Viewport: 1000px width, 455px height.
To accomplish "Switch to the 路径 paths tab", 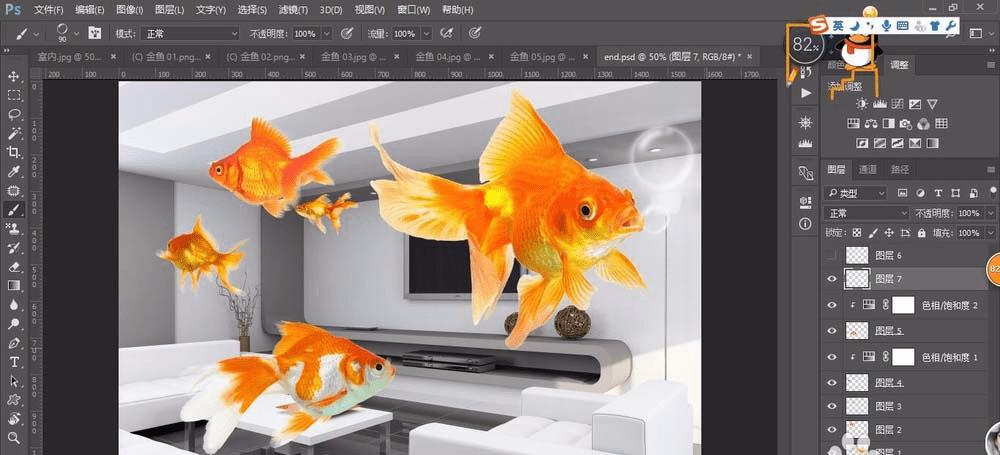I will click(900, 170).
